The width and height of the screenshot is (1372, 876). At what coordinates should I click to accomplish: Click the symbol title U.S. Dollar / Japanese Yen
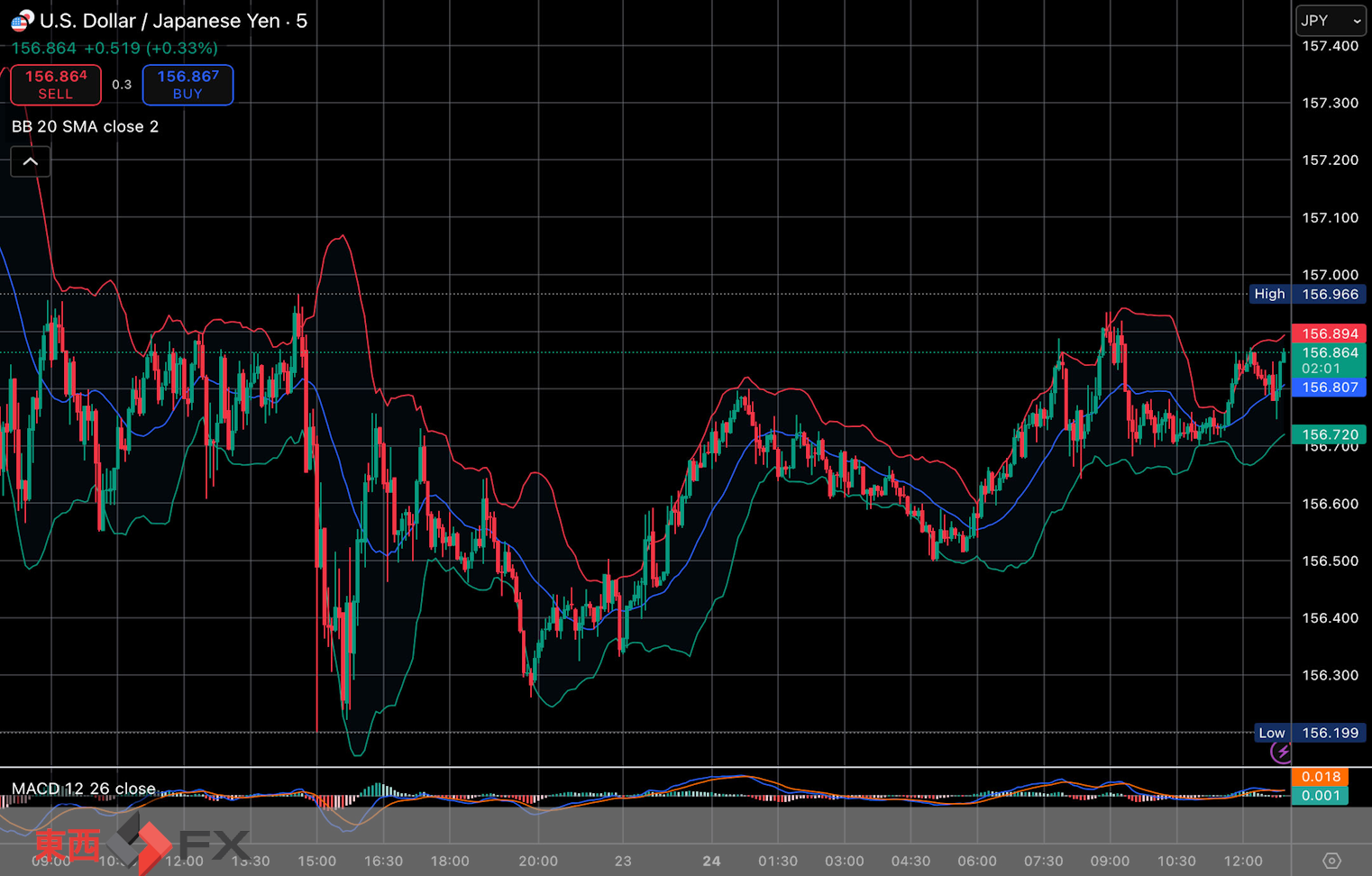pyautogui.click(x=159, y=21)
